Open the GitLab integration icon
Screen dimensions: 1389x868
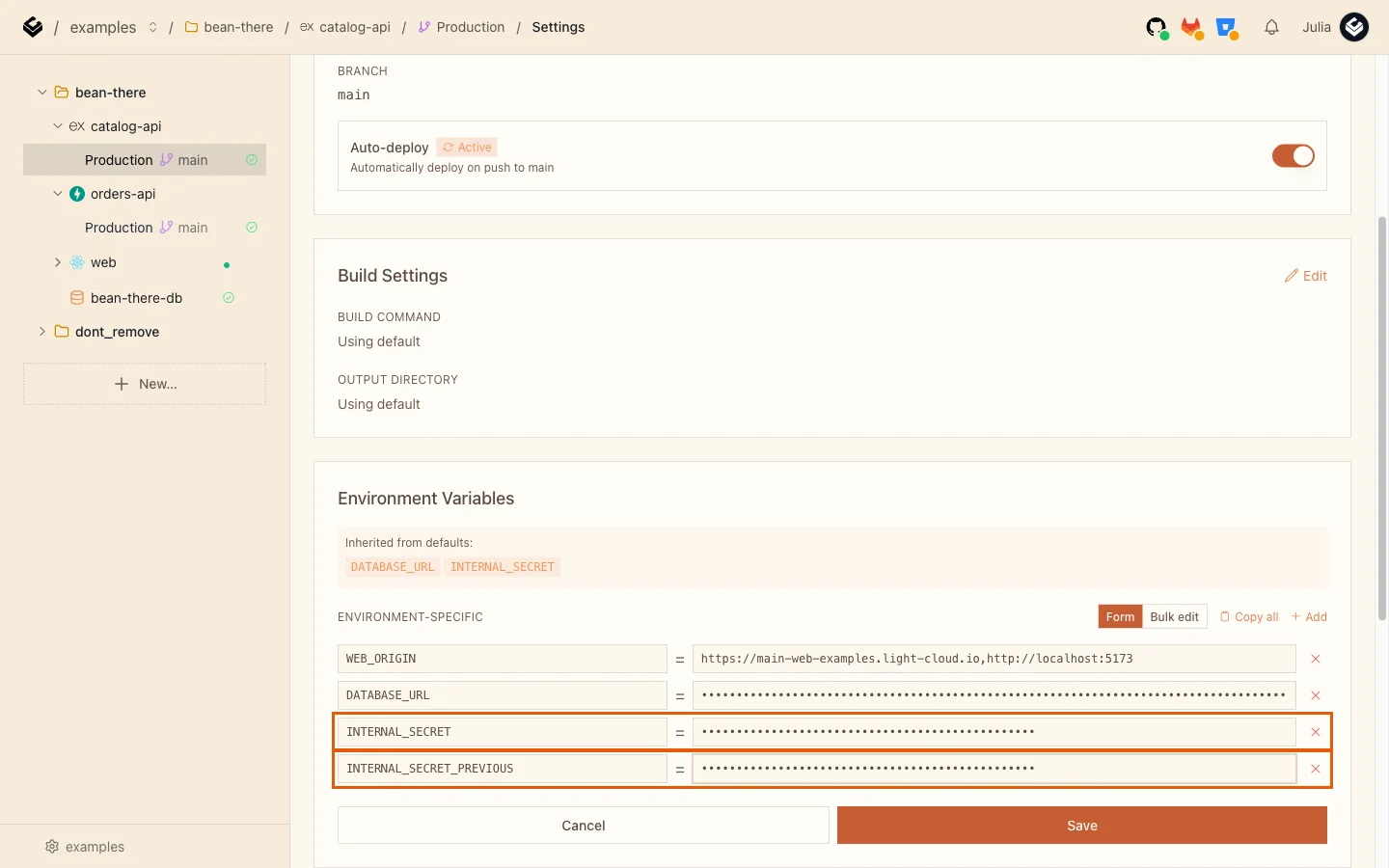pyautogui.click(x=1192, y=28)
